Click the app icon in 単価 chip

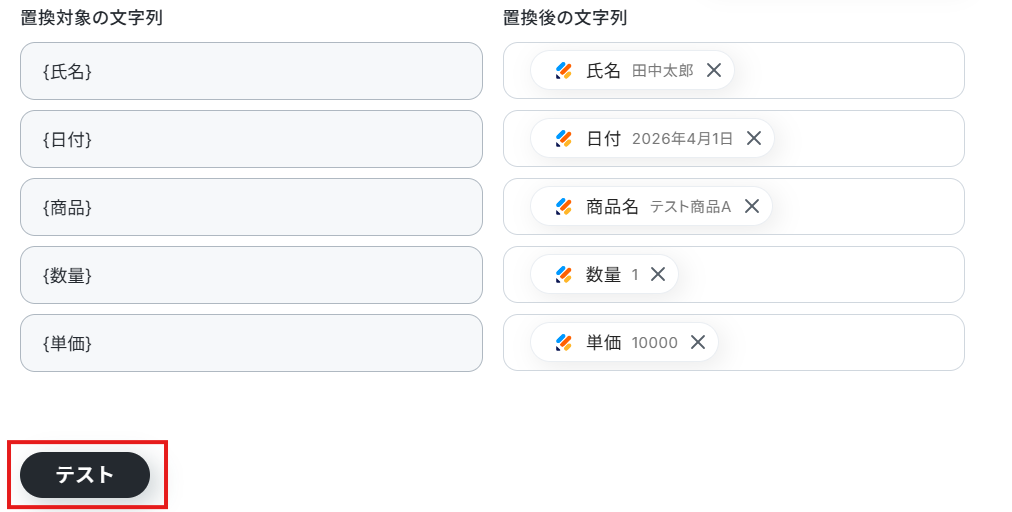pos(564,343)
